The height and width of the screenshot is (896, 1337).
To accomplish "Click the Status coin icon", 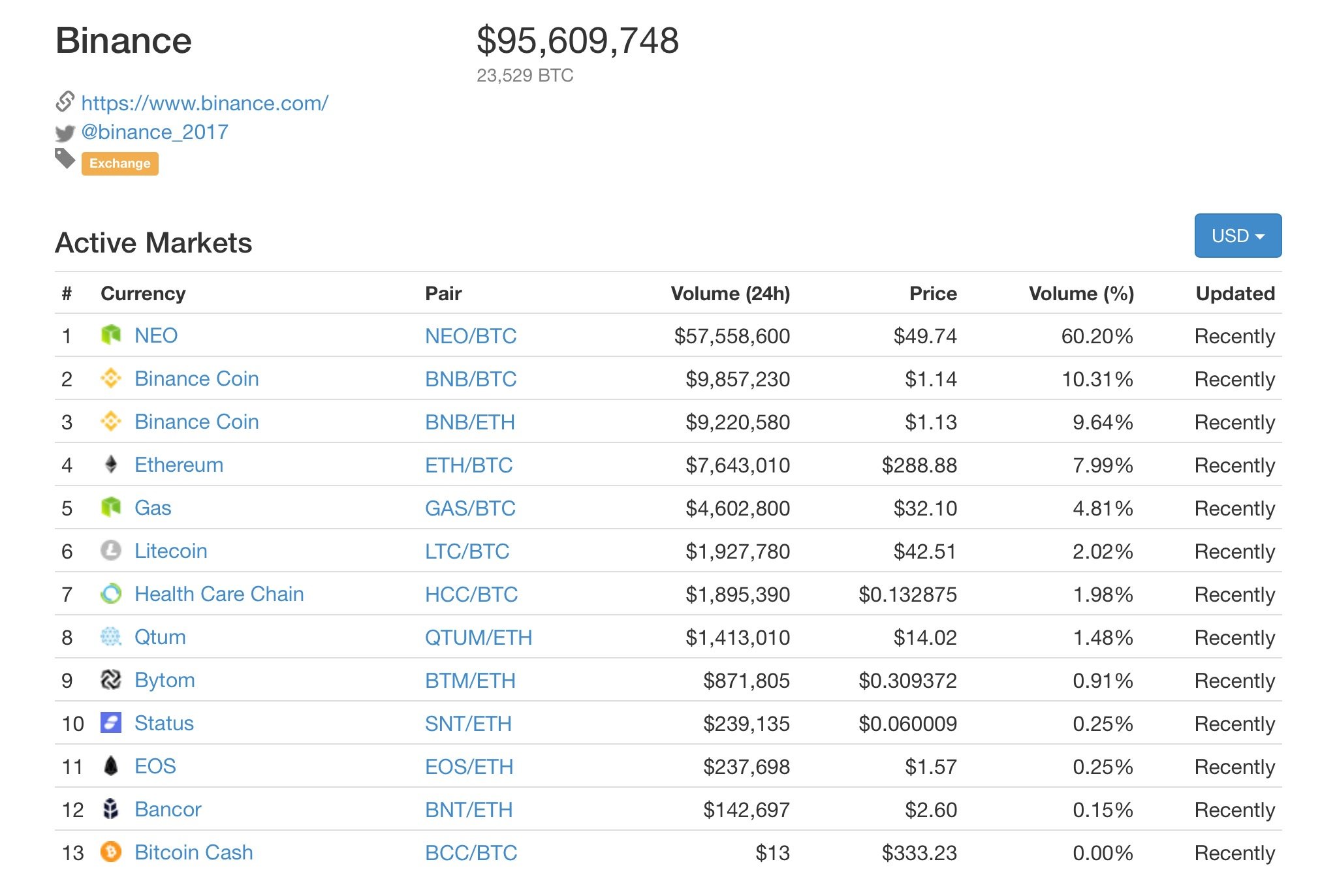I will click(x=111, y=723).
